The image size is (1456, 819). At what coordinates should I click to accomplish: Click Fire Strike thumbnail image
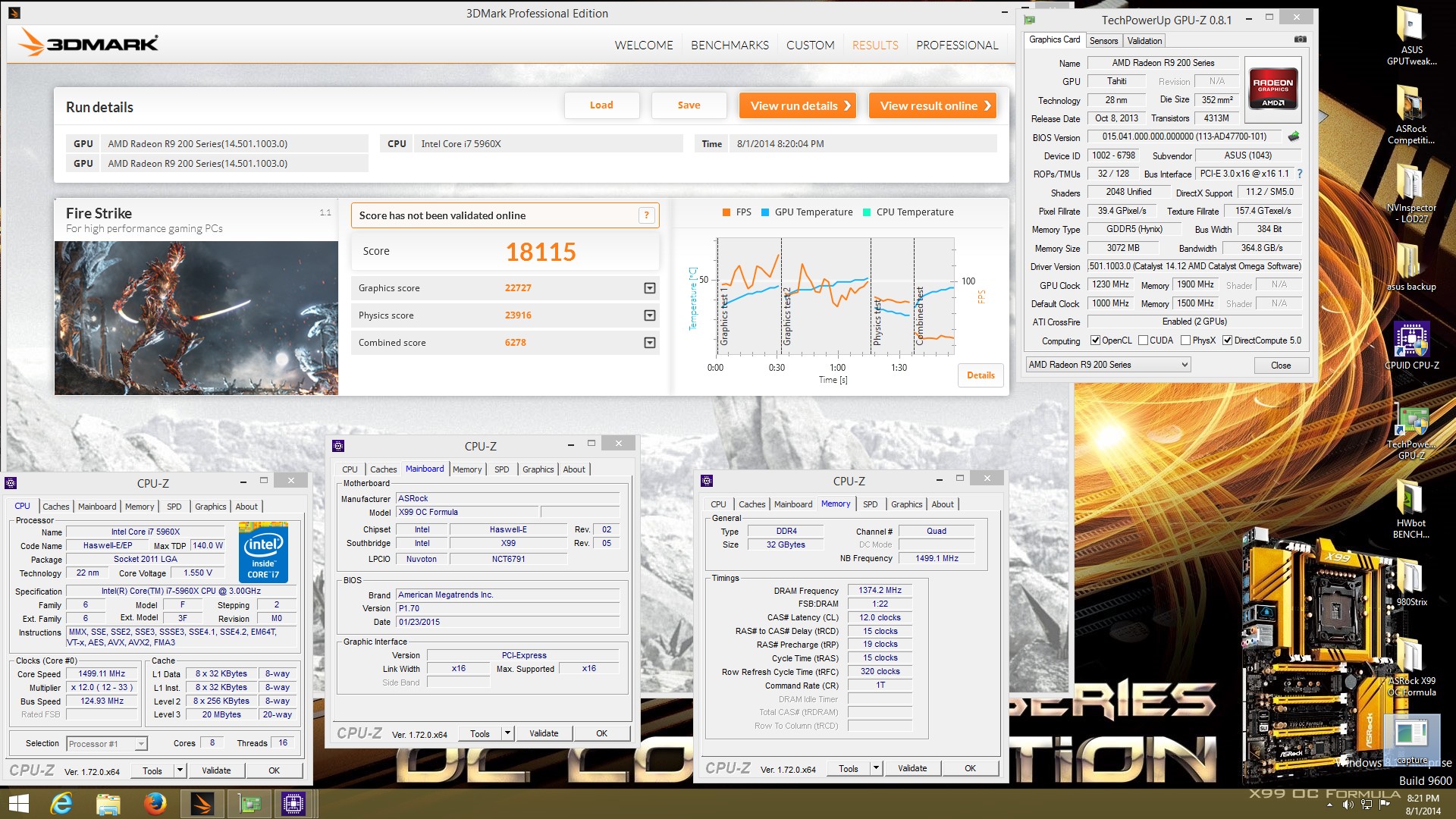click(x=196, y=318)
